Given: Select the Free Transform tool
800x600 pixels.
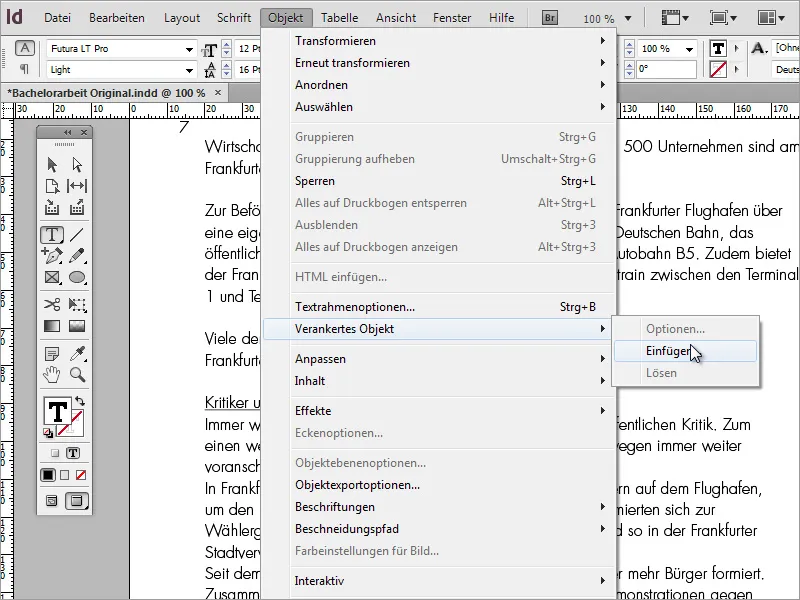Looking at the screenshot, I should tap(77, 305).
